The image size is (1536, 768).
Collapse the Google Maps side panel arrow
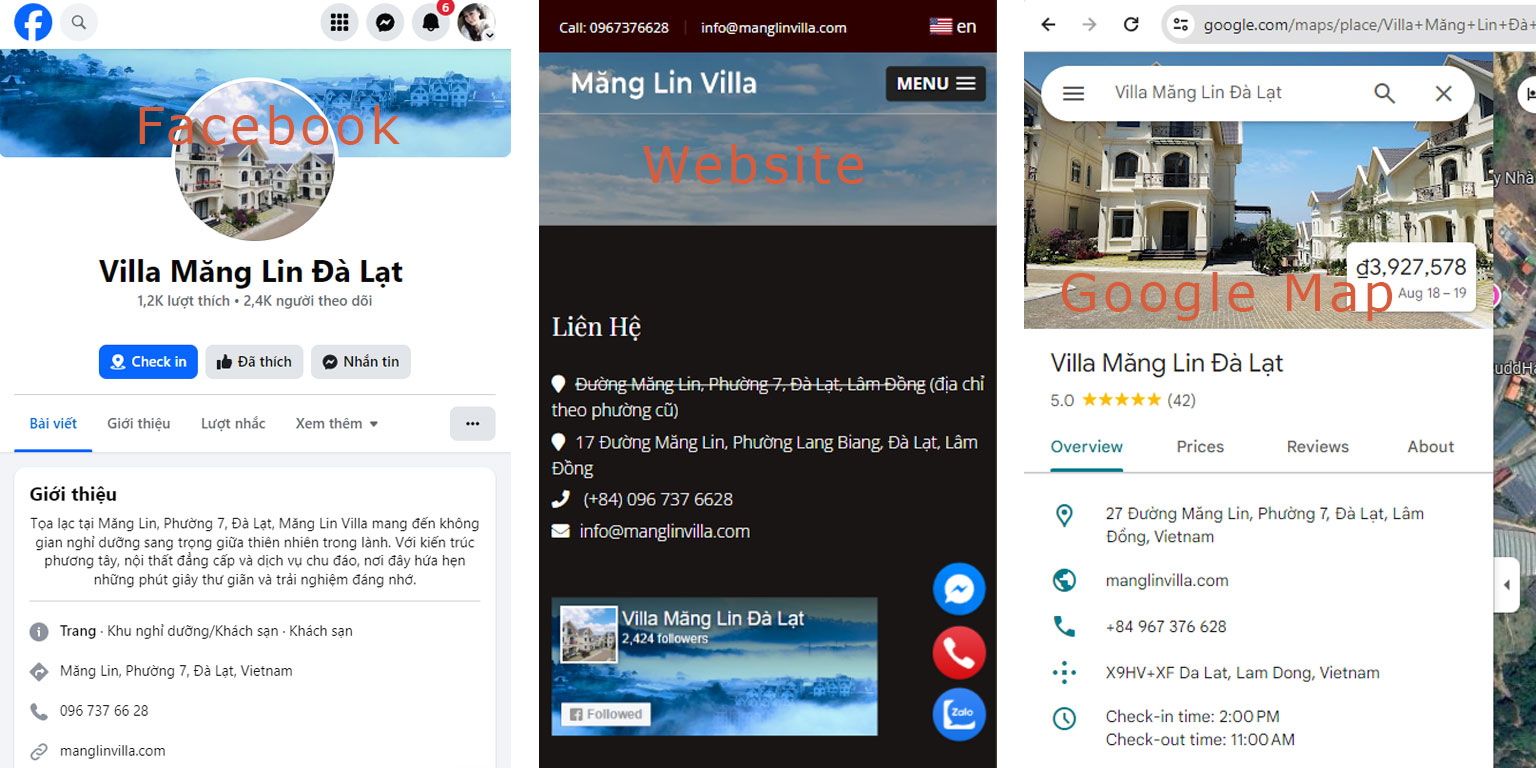pos(1507,585)
